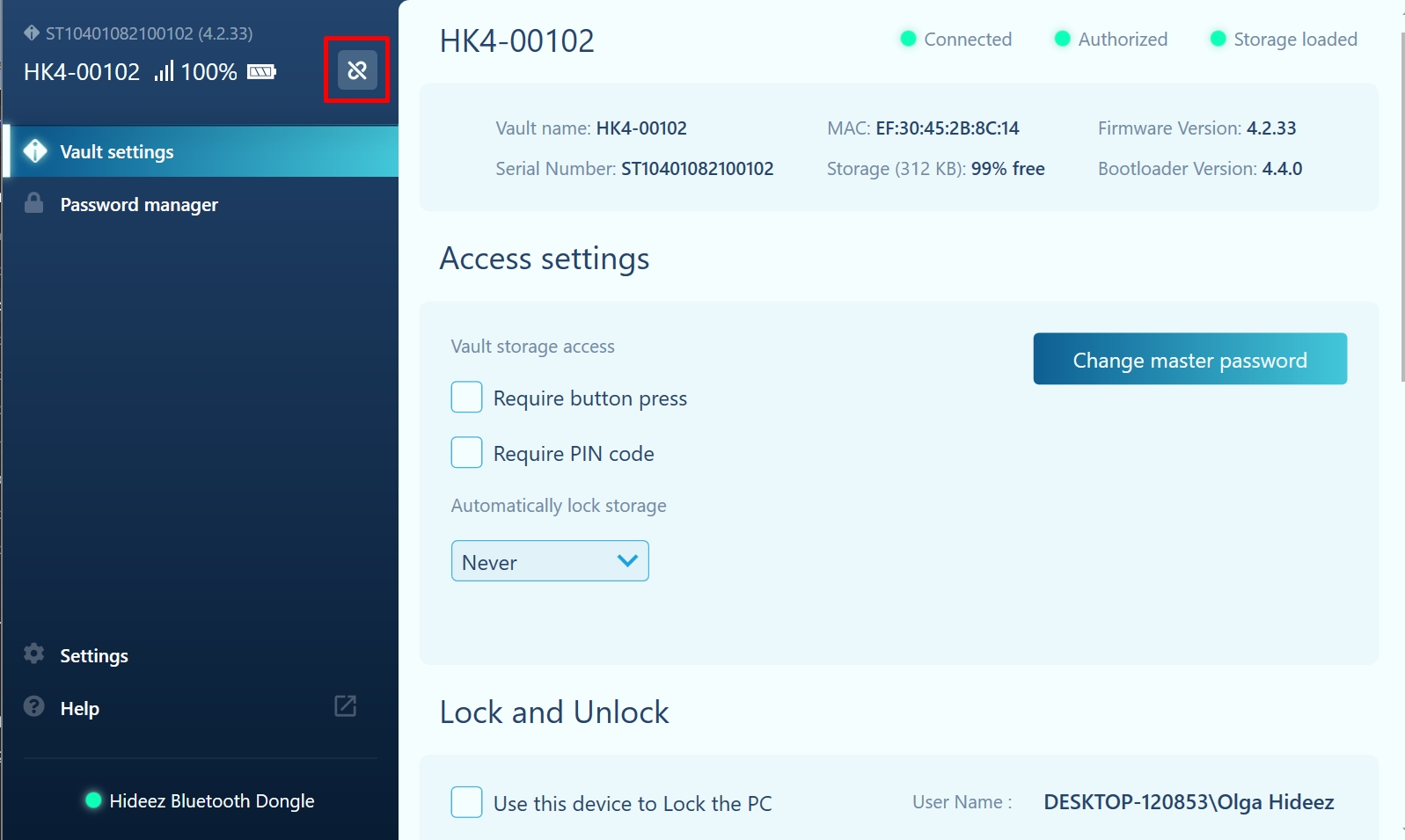Image resolution: width=1405 pixels, height=840 pixels.
Task: Select the Vault settings menu label
Action: (117, 152)
